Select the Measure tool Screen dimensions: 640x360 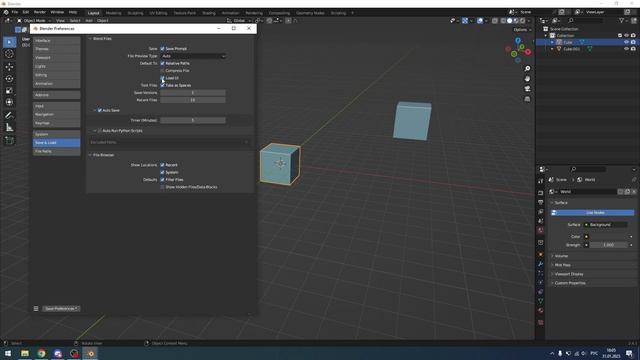pos(9,128)
